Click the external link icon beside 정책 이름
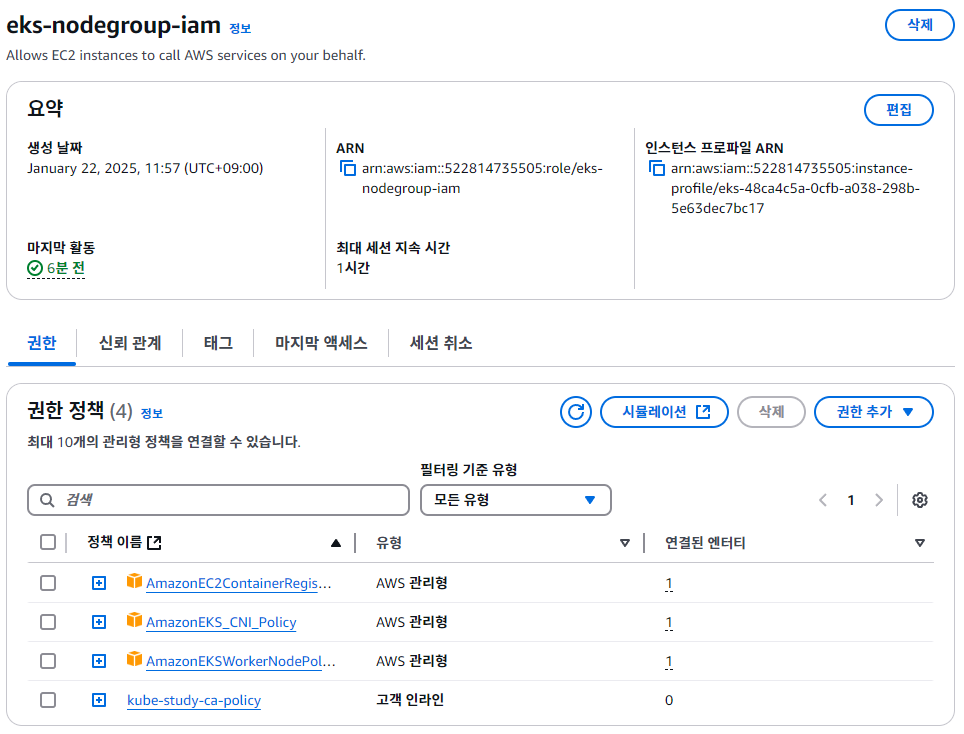 point(154,542)
